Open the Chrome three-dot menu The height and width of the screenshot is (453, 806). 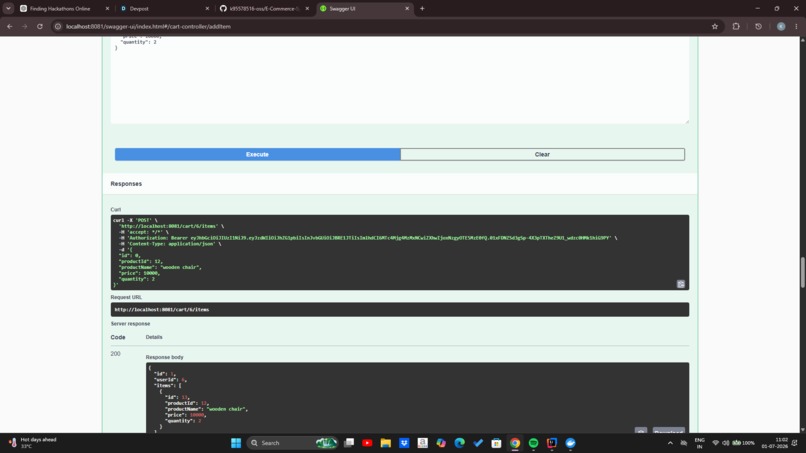[796, 26]
